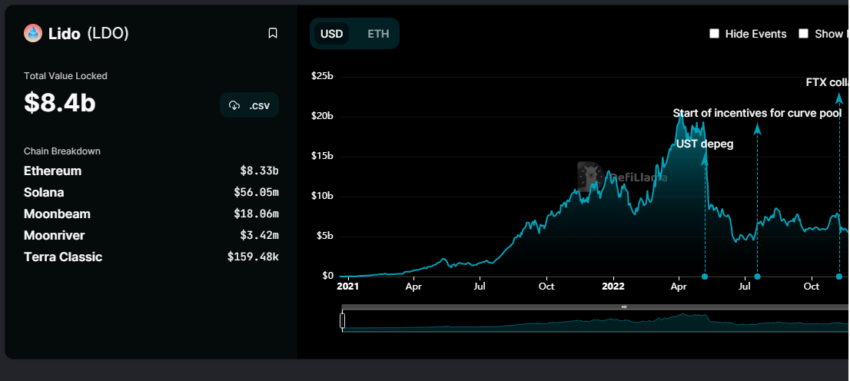
Task: Click the UST depeg event label
Action: [704, 145]
